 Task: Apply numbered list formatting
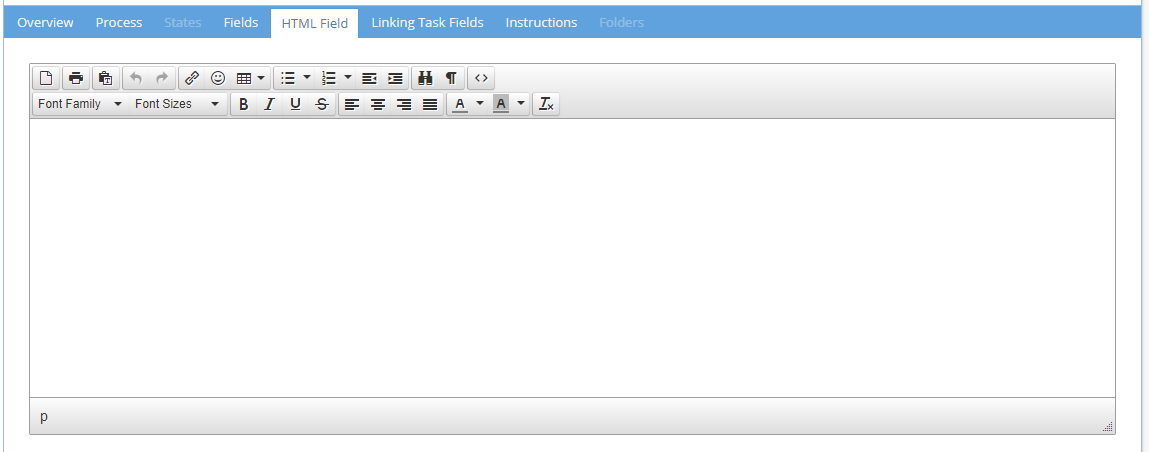pos(329,78)
